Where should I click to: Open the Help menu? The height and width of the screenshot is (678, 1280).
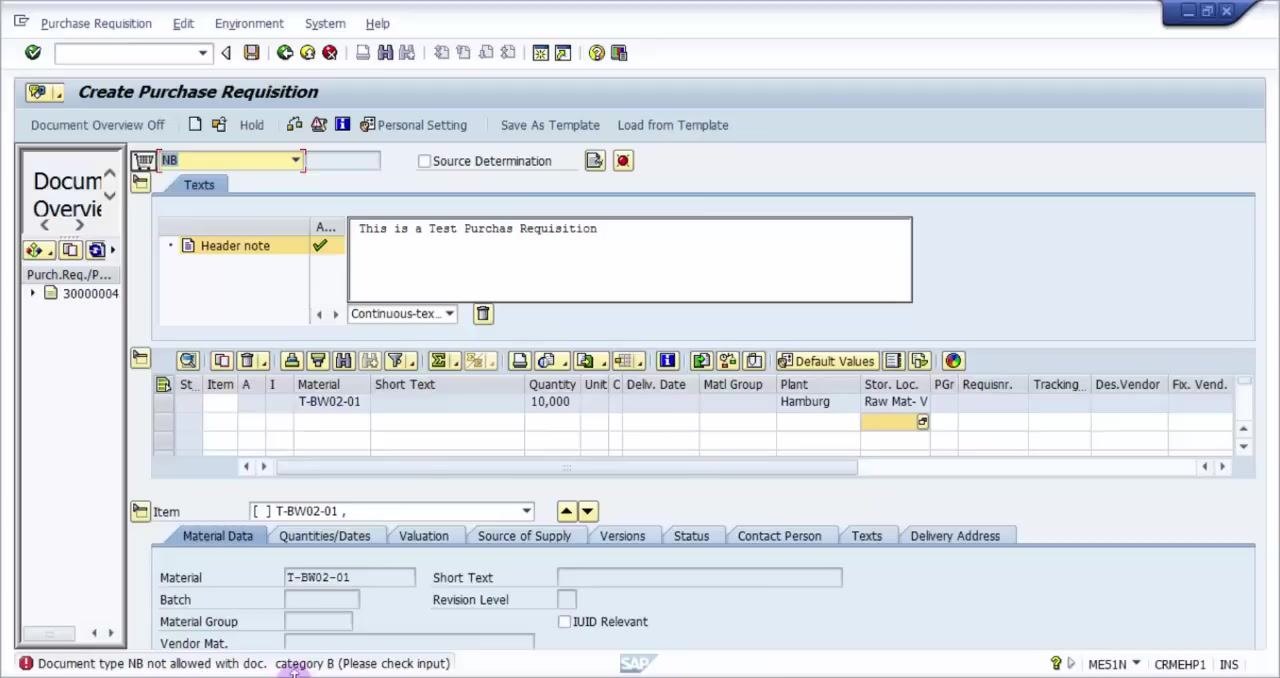(378, 23)
